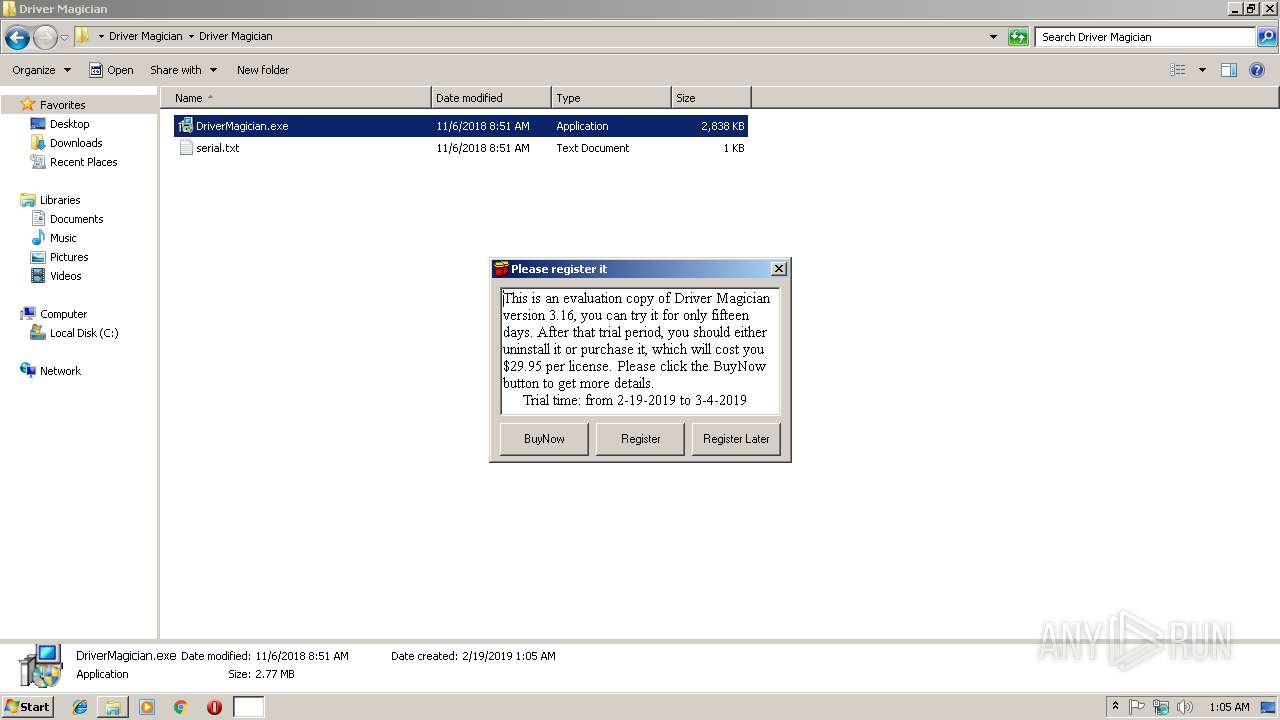Select serial.txt file
The width and height of the screenshot is (1280, 720).
[x=461, y=148]
